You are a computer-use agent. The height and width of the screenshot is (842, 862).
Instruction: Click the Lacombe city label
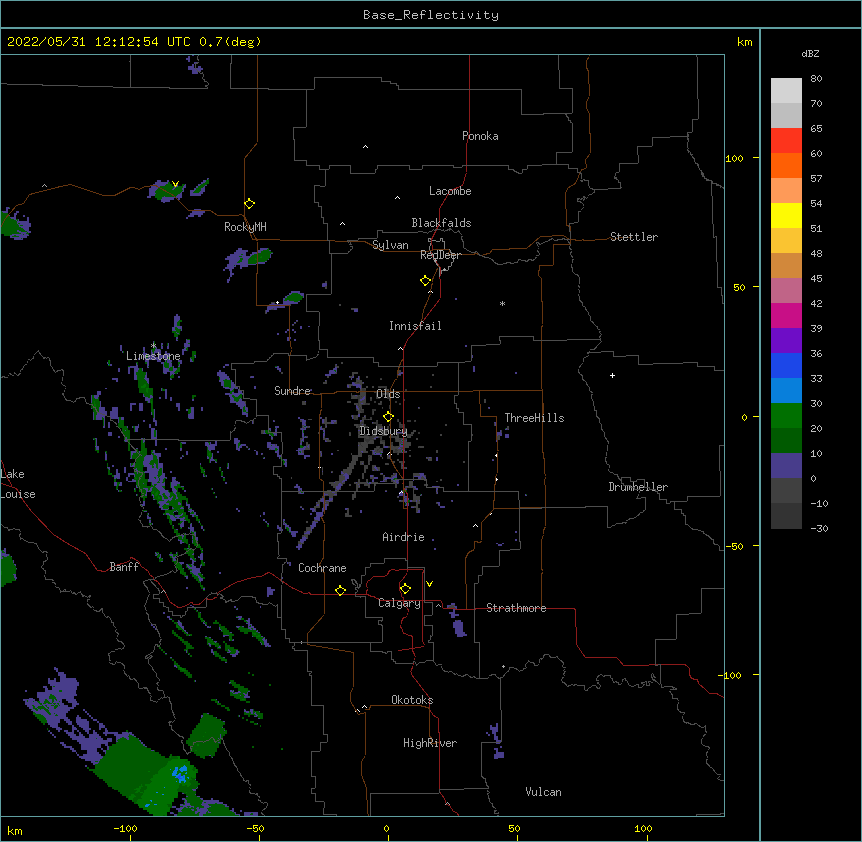tap(450, 191)
